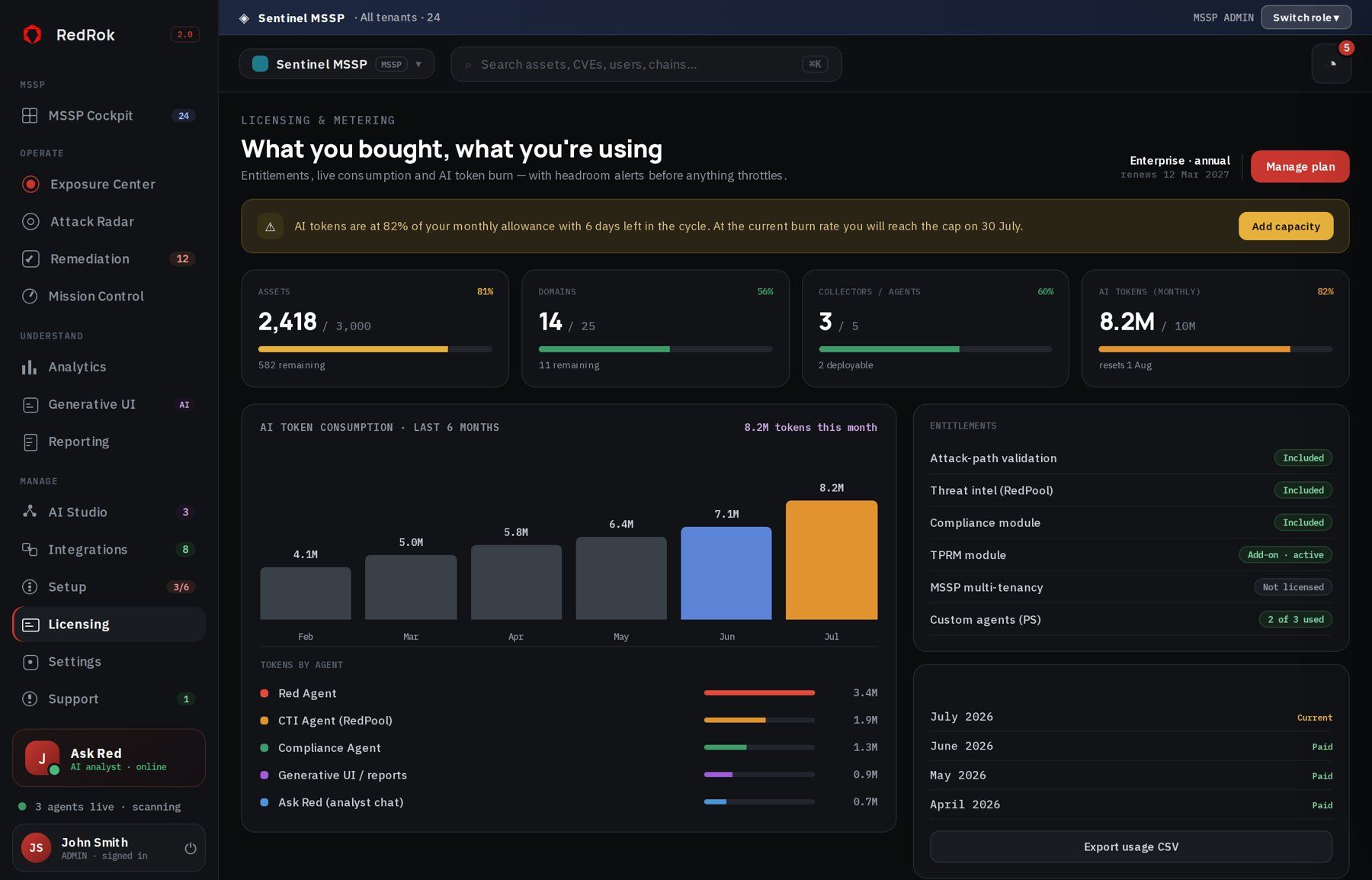Click the Add capacity button
1372x880 pixels.
point(1285,226)
